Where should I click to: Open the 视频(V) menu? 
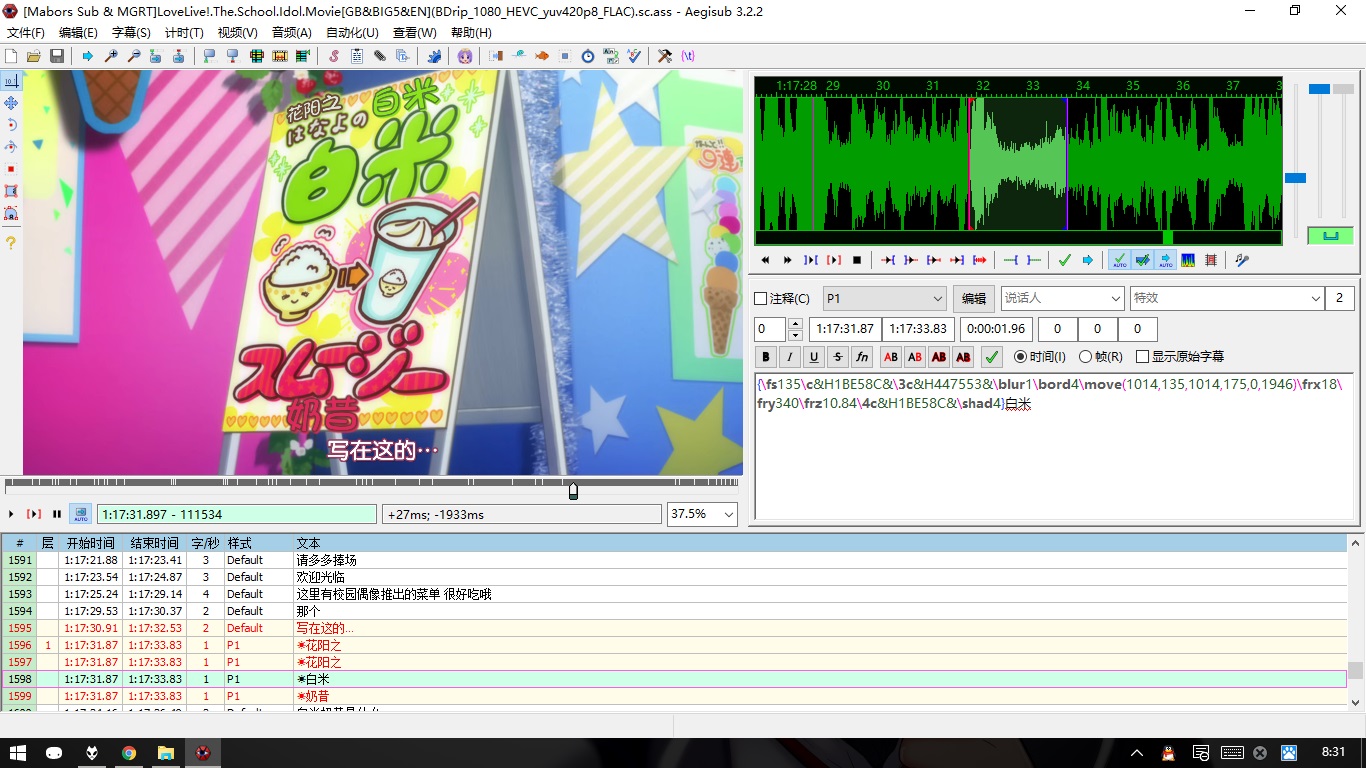(238, 33)
